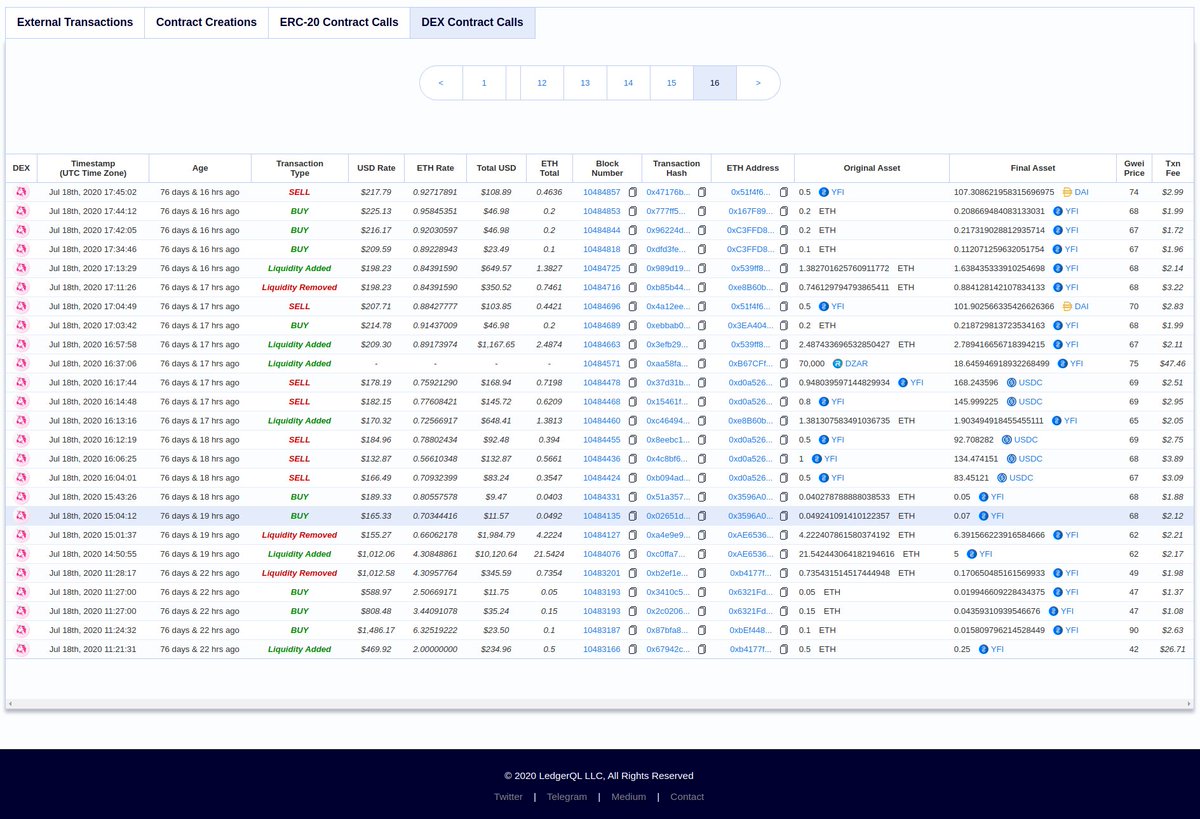The image size is (1200, 819).
Task: Click copy icon next to address 0x3EA404...
Action: click(x=784, y=326)
